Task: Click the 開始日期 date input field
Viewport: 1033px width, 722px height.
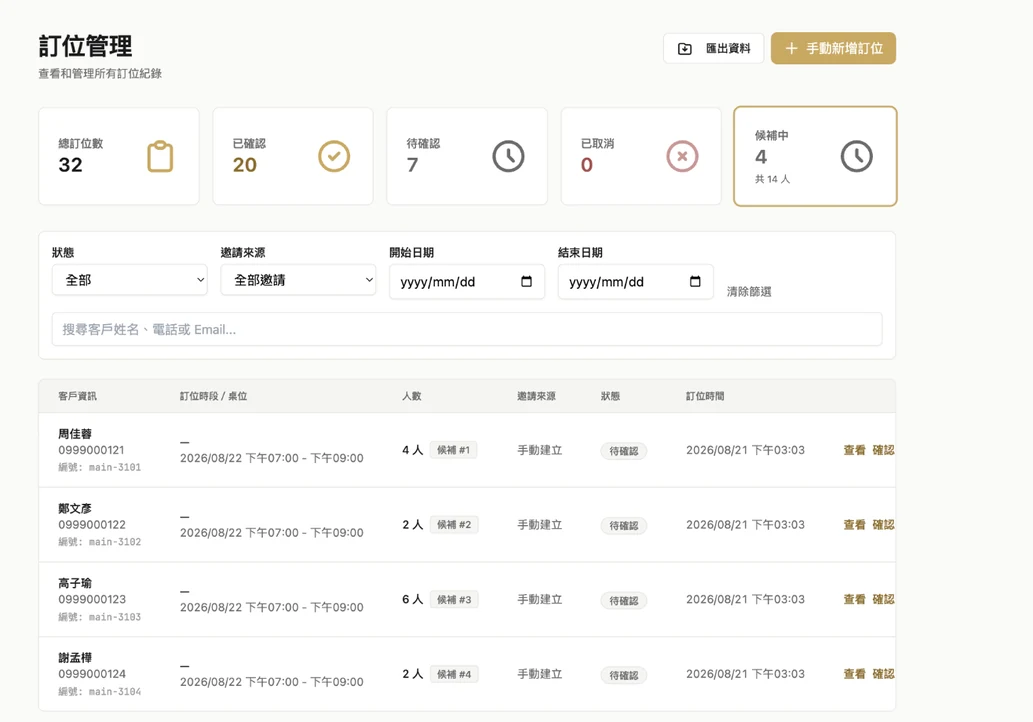Action: [x=467, y=282]
